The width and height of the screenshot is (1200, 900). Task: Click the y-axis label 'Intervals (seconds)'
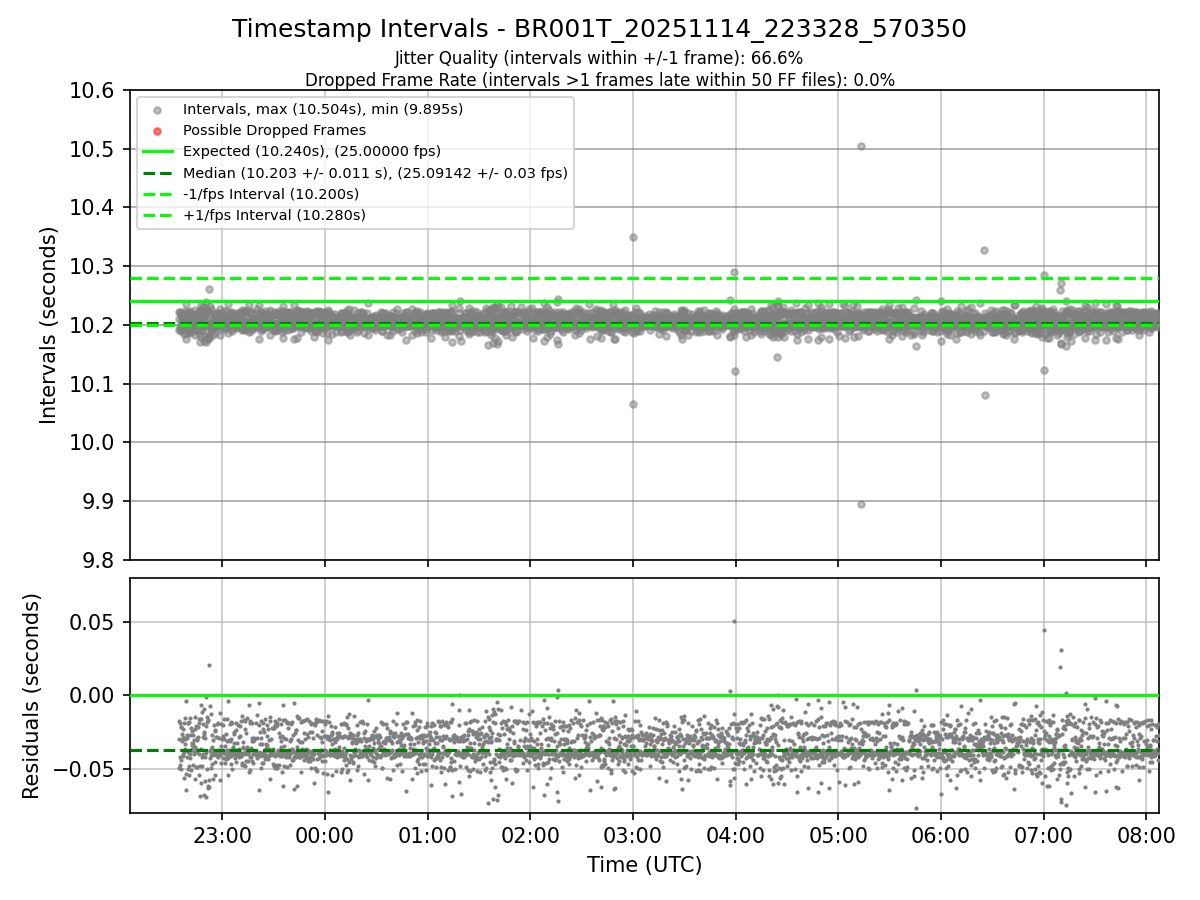coord(48,325)
